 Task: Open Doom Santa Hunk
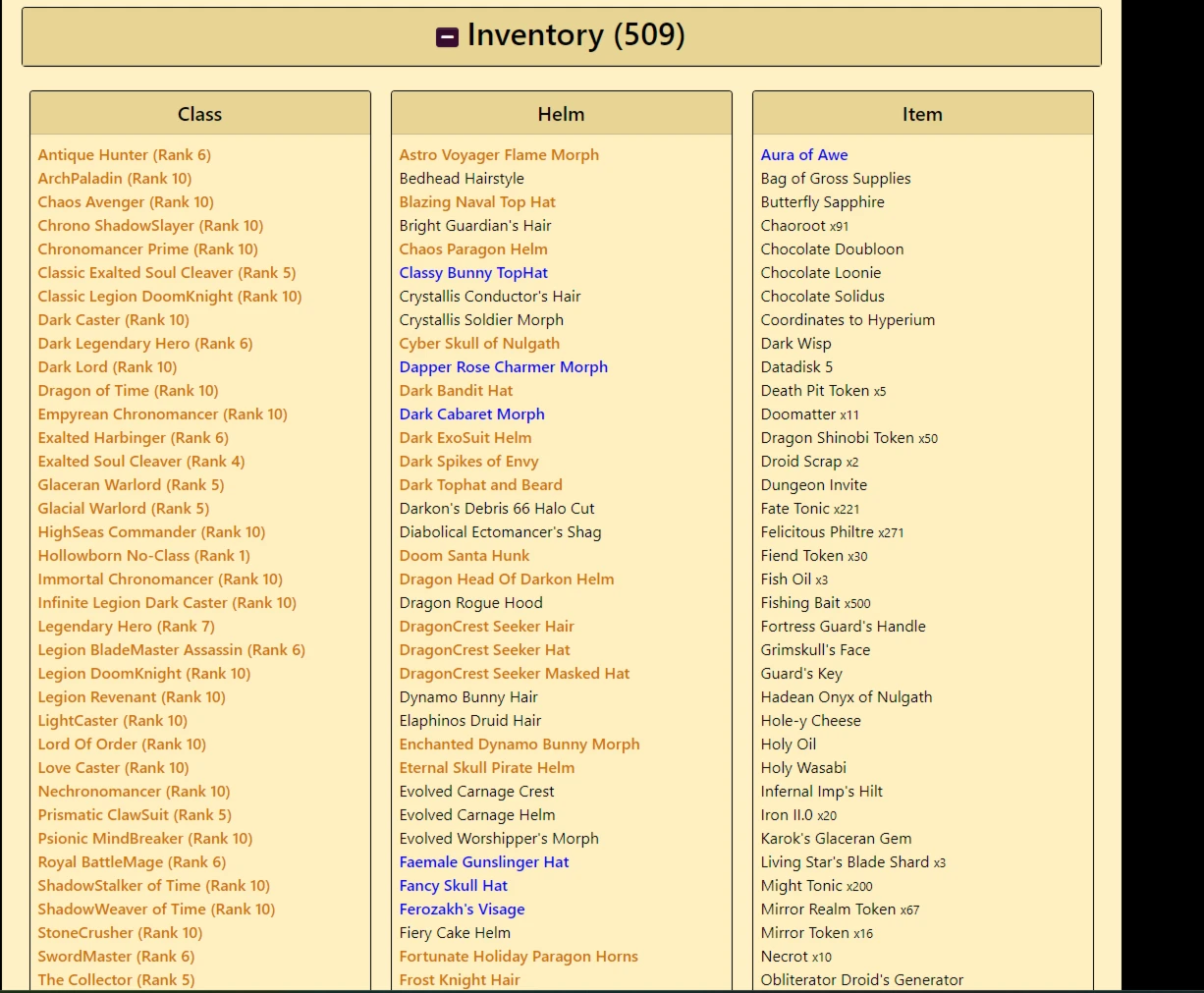(465, 556)
